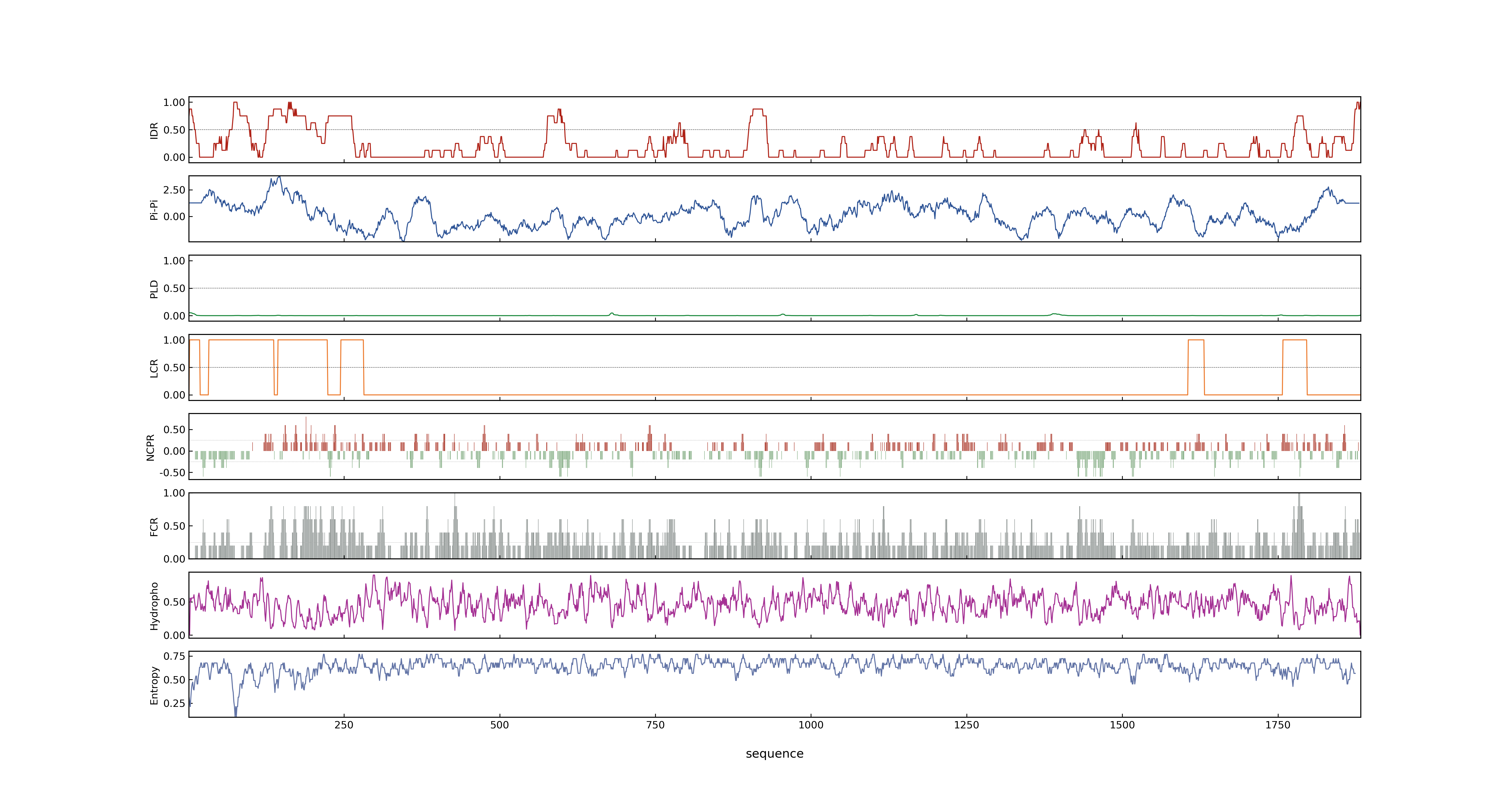Click the x-axis tick label 1250
This screenshot has height=806, width=1512.
point(966,725)
